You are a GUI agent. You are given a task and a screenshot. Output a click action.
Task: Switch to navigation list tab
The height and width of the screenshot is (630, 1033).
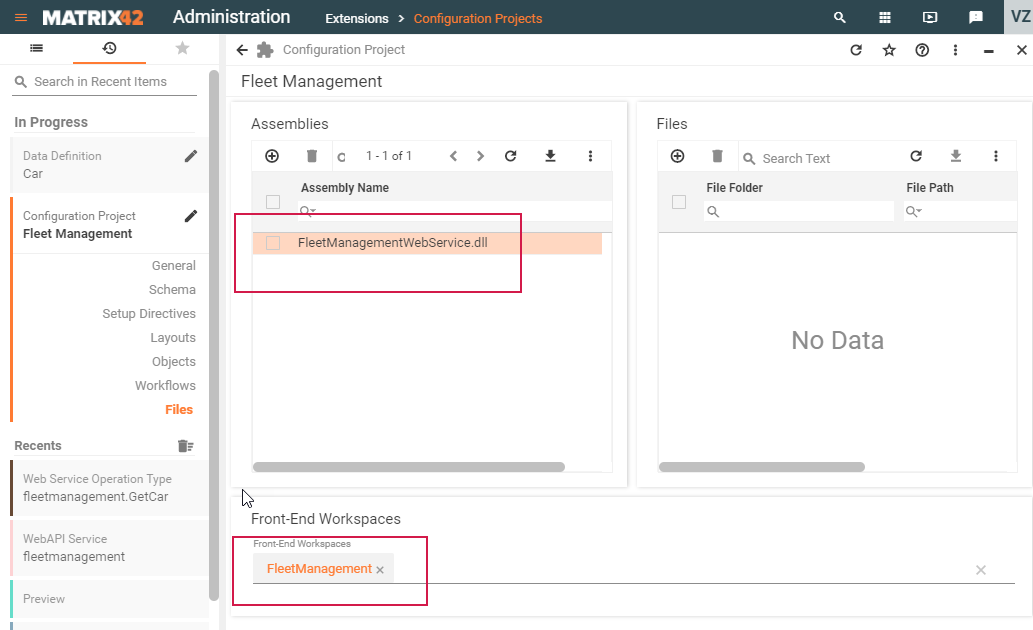pos(37,48)
